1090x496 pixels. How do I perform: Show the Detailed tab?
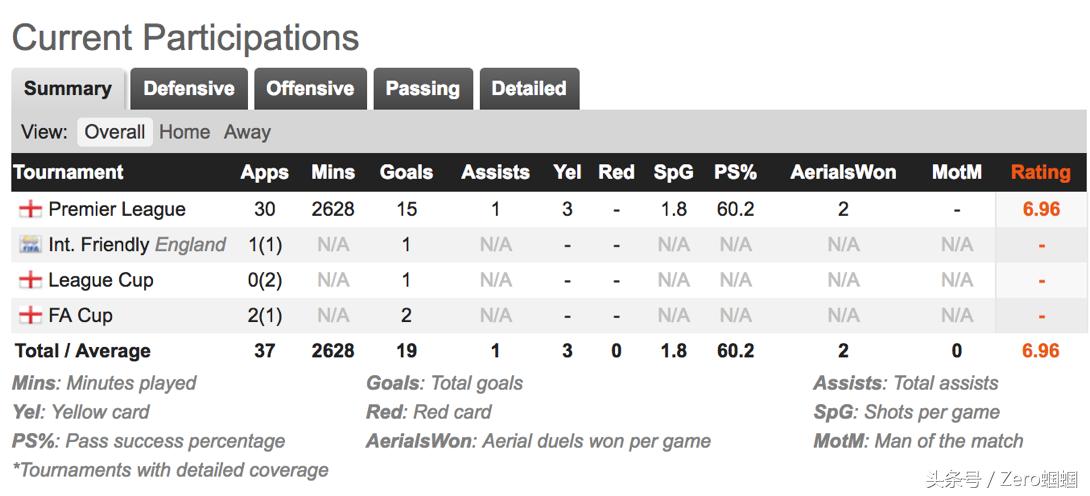529,88
